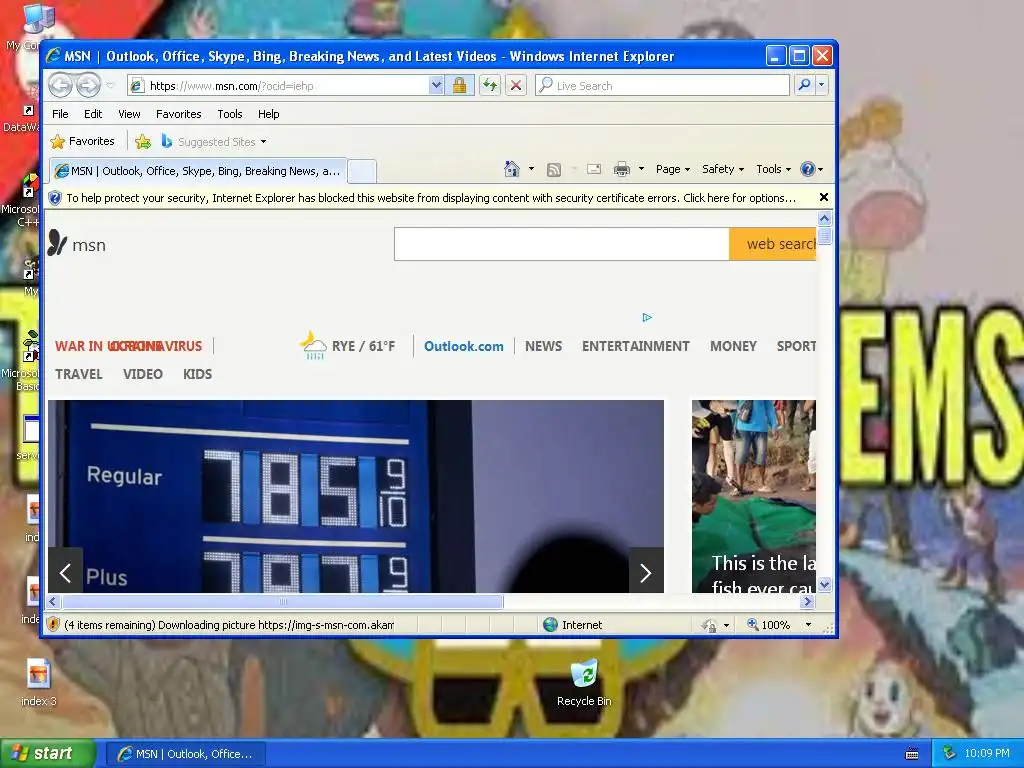
Task: Open recent pages dropdown beside Forward
Action: [110, 86]
